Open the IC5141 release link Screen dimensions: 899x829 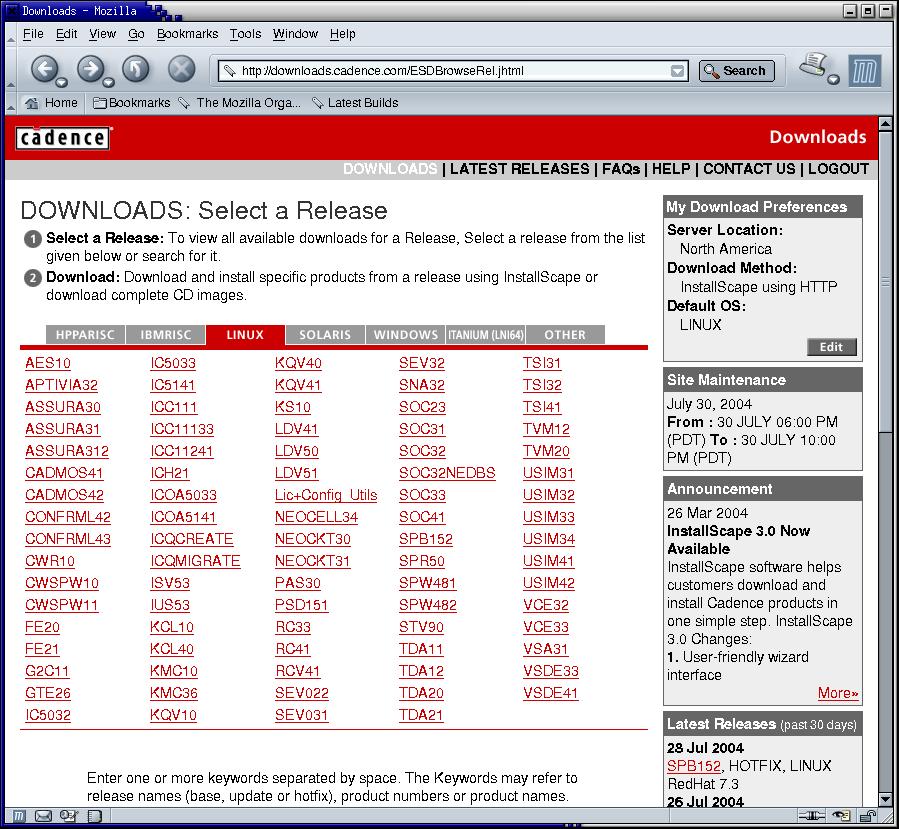click(173, 385)
